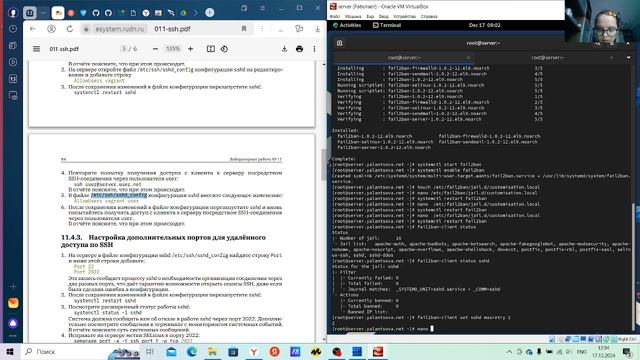The width and height of the screenshot is (640, 360).
Task: Show more tabs with the right chevron
Action: click(x=196, y=13)
